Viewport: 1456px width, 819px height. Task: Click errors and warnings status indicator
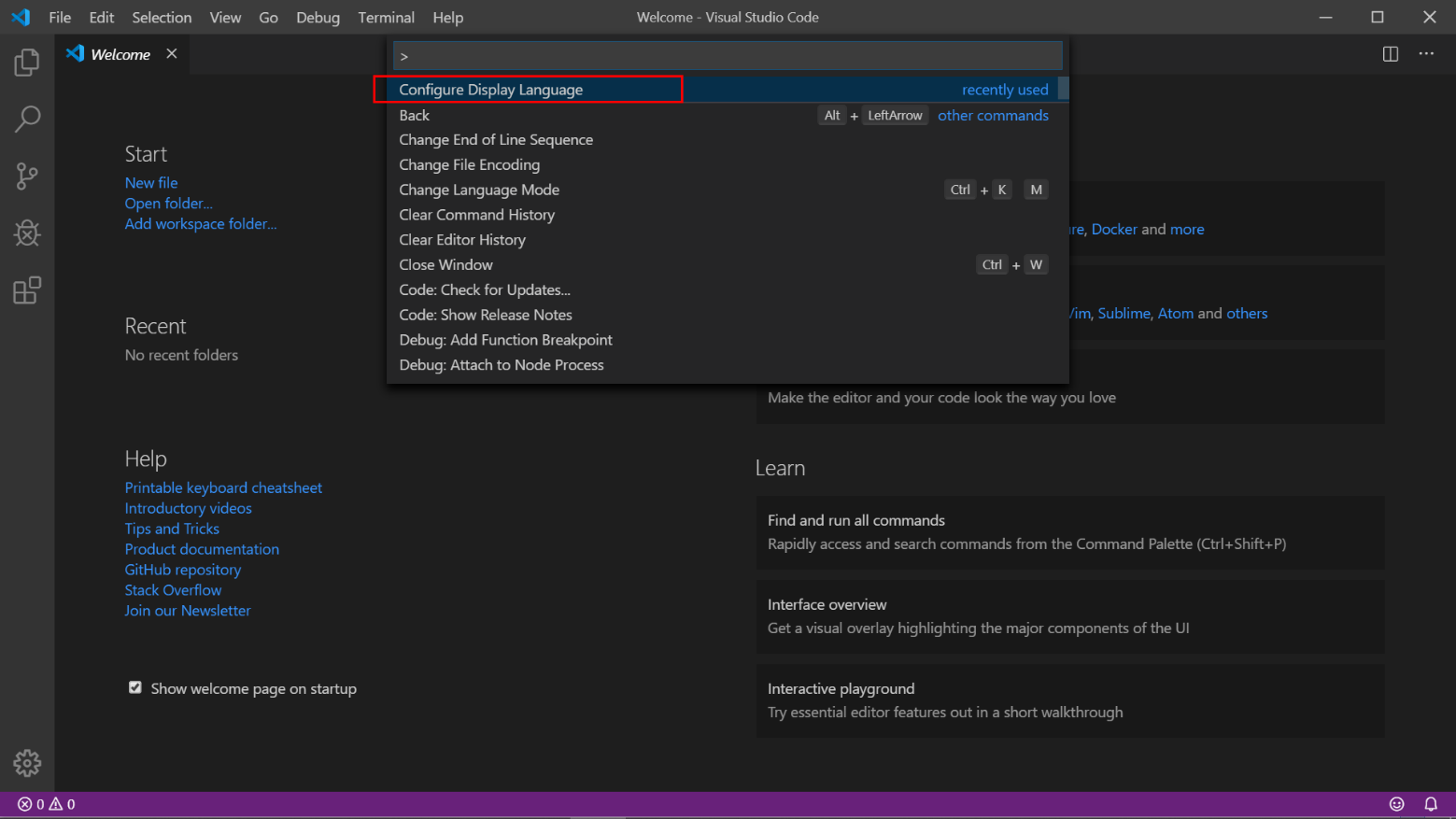(x=47, y=804)
